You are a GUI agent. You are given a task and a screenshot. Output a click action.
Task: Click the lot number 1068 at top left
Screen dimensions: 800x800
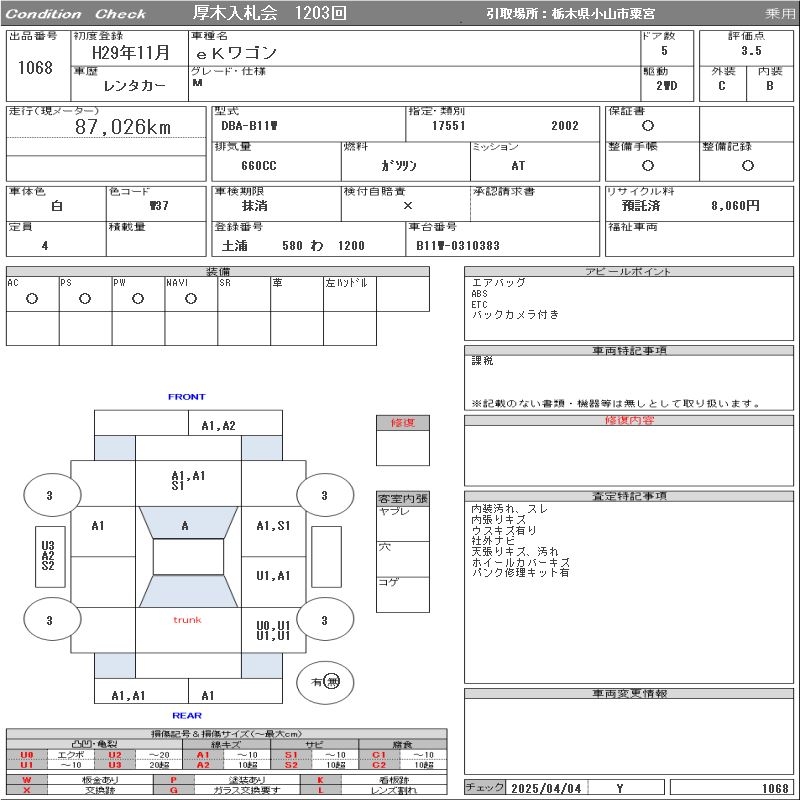coord(35,67)
